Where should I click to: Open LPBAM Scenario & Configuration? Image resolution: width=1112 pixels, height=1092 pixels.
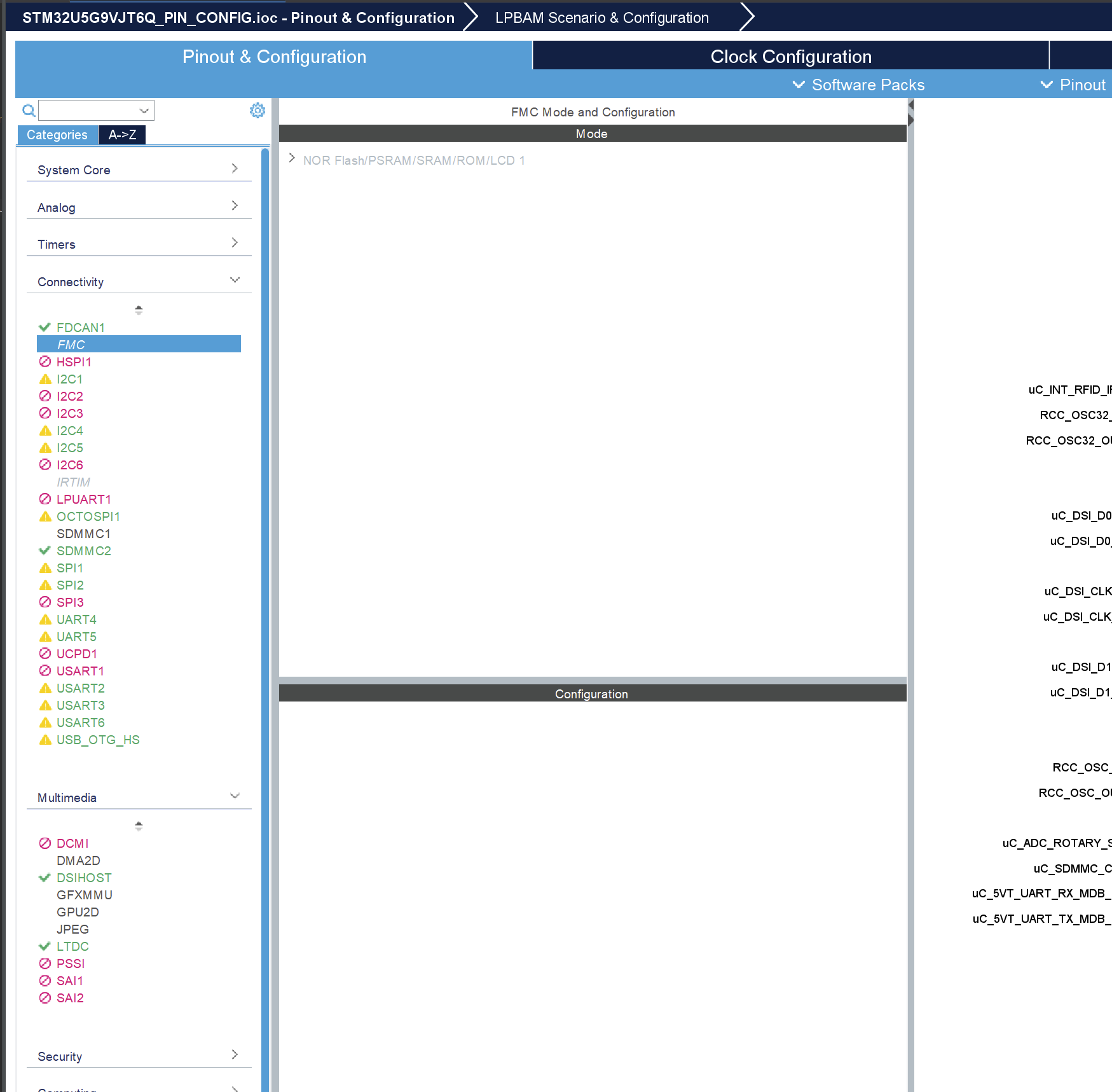[x=602, y=17]
